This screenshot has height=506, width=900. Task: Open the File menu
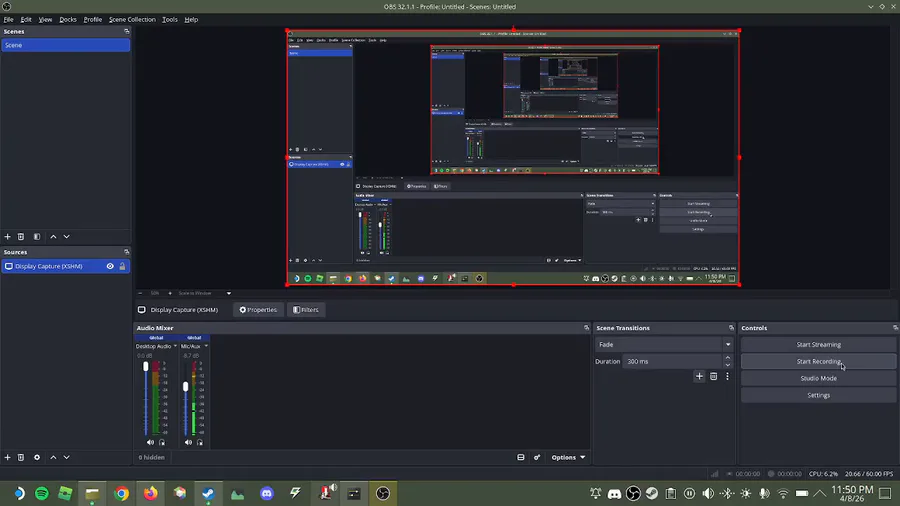click(x=9, y=20)
